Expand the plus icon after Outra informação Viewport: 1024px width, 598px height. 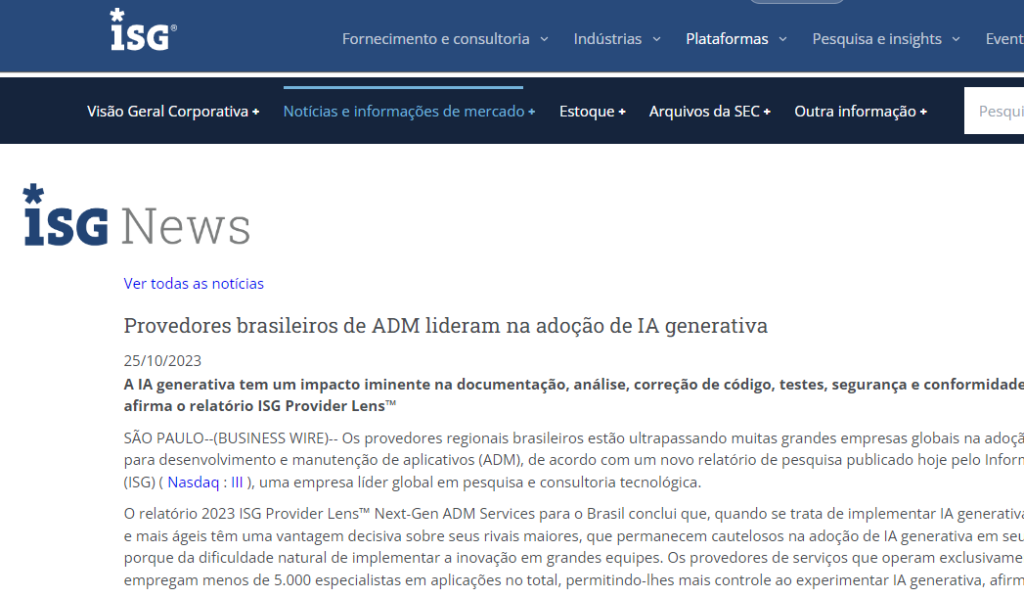tap(923, 112)
